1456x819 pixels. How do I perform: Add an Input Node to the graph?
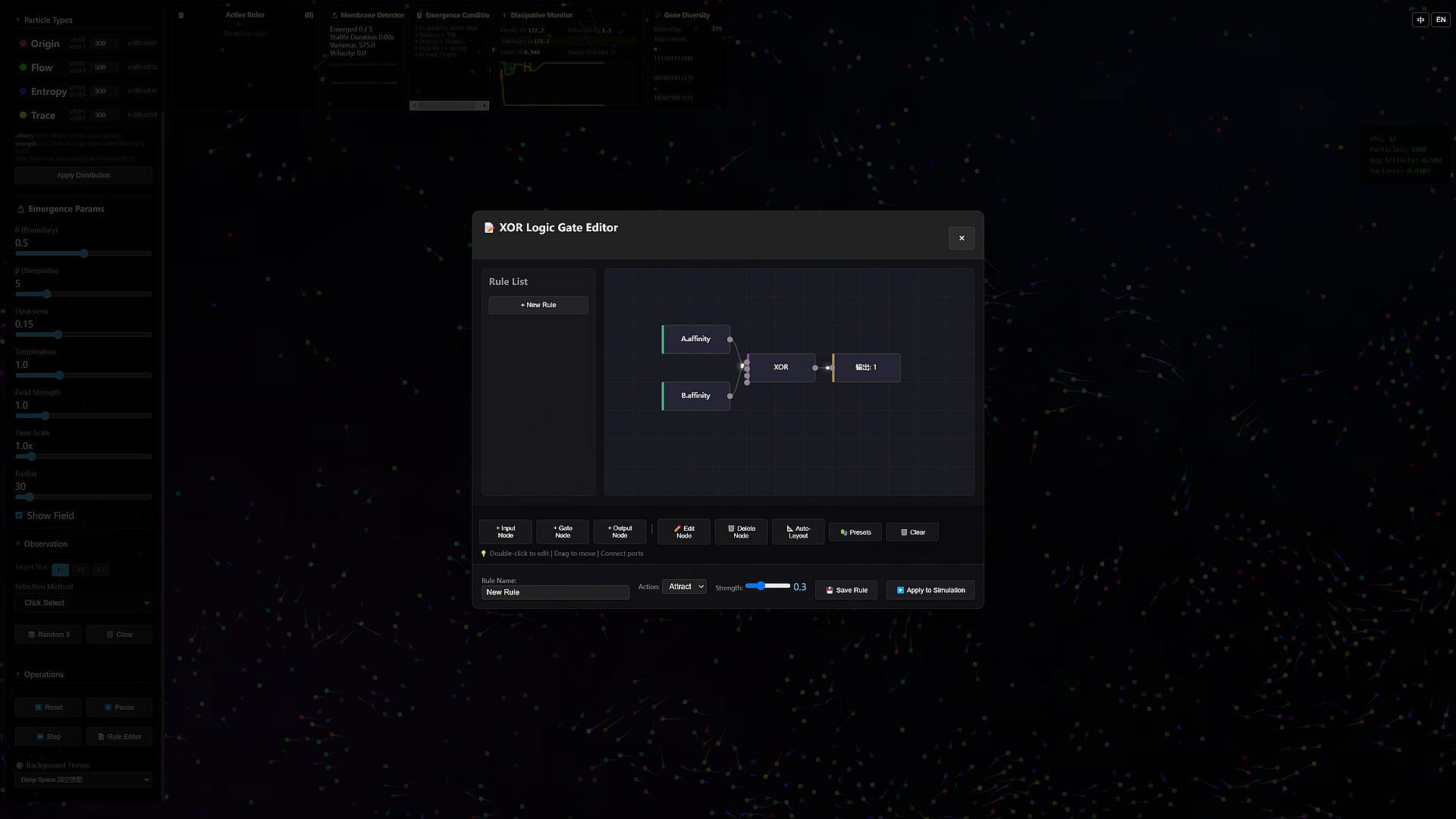505,532
